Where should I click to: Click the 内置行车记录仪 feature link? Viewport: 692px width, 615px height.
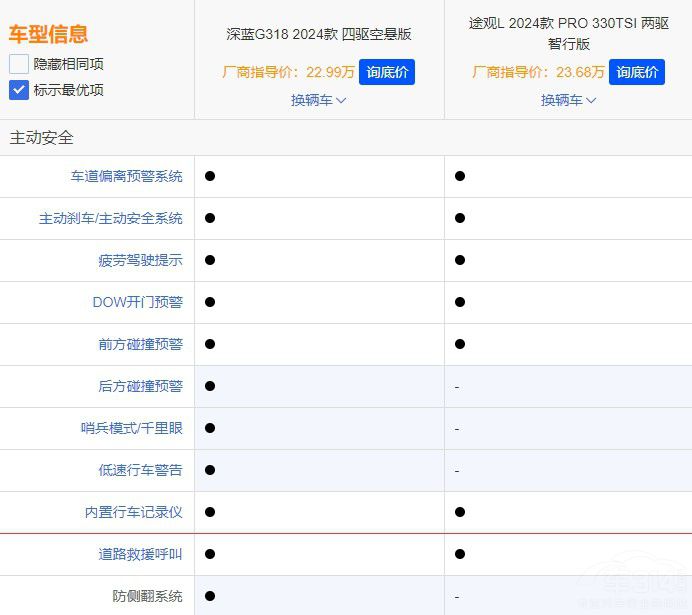point(133,512)
